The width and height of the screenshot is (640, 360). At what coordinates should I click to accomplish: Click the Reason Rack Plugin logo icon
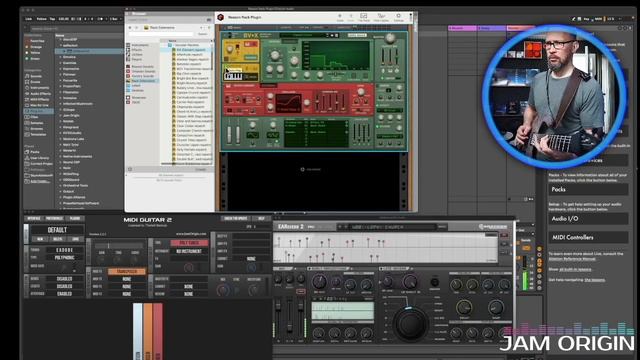click(221, 17)
